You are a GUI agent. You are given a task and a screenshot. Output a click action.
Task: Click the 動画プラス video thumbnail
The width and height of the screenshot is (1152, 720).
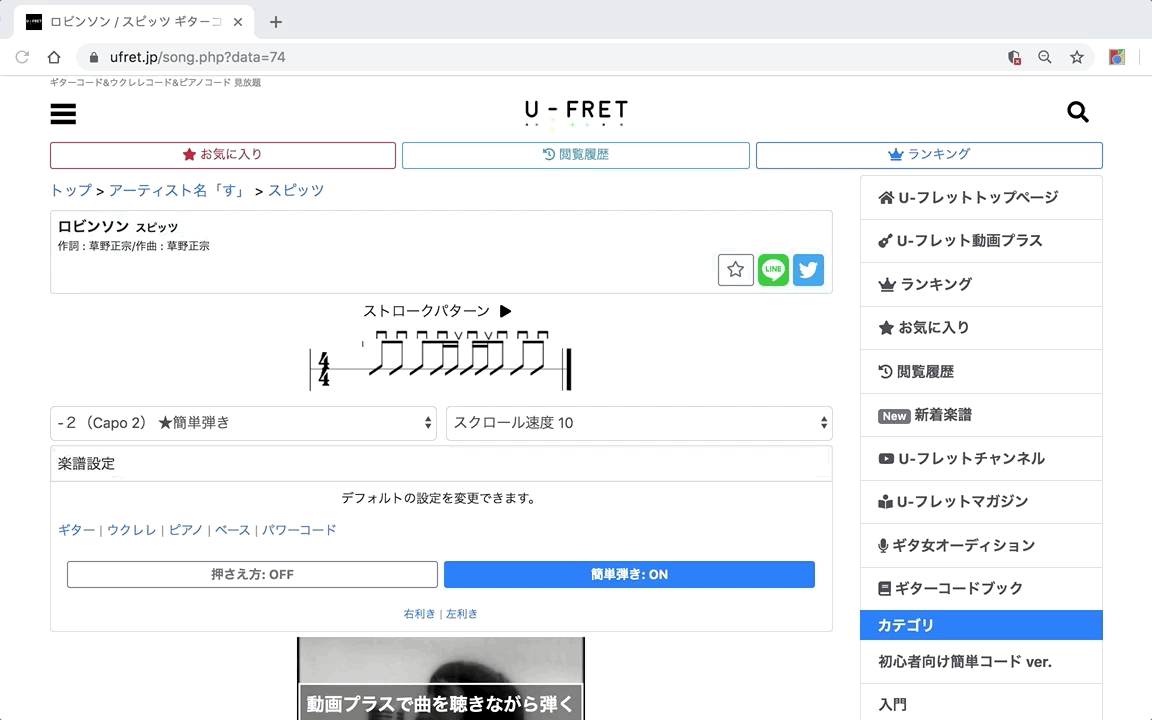pos(441,678)
